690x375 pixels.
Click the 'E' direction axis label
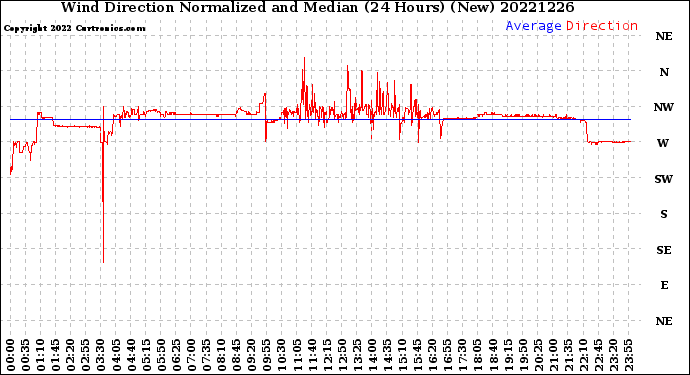click(x=664, y=285)
